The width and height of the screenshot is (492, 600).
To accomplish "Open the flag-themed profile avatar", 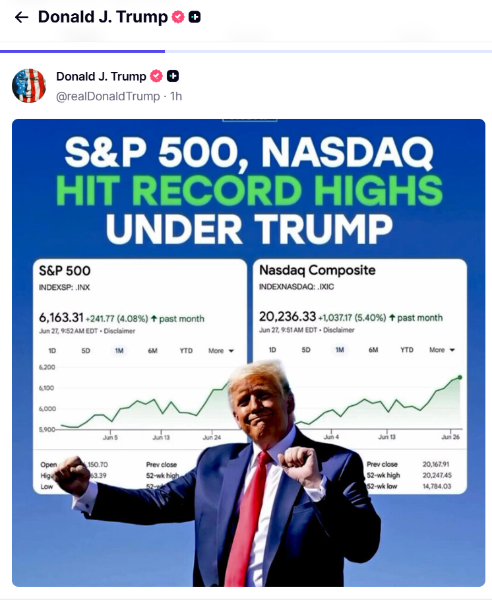I will coord(29,86).
